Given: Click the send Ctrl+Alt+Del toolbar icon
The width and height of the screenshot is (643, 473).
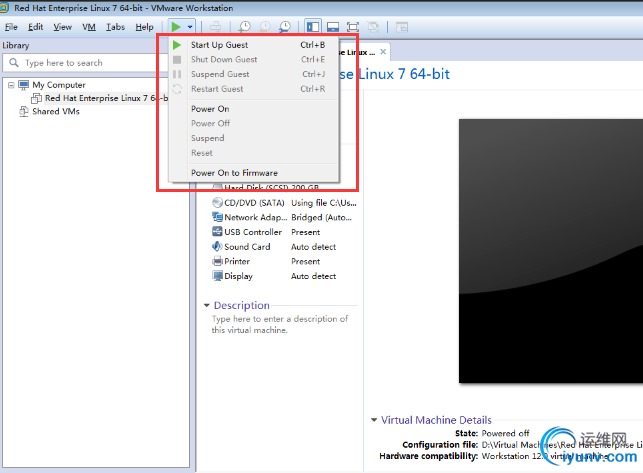Looking at the screenshot, I should pyautogui.click(x=215, y=27).
